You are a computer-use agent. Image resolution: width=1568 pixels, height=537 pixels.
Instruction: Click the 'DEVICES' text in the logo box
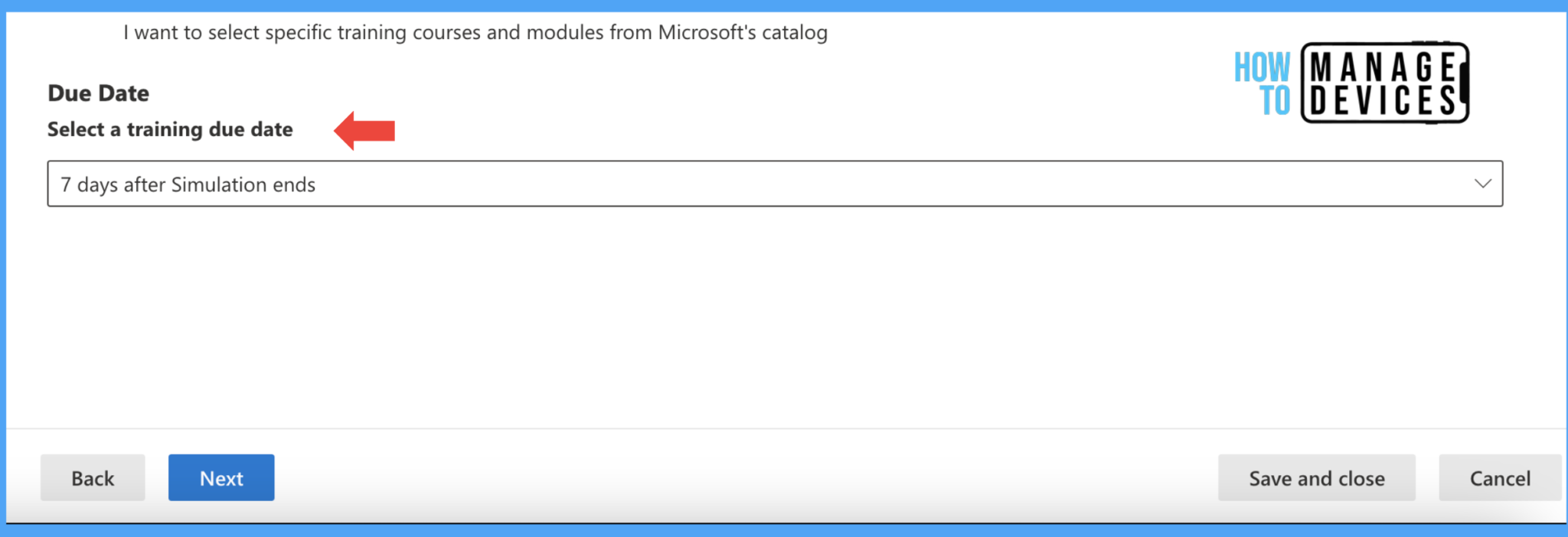click(1383, 101)
